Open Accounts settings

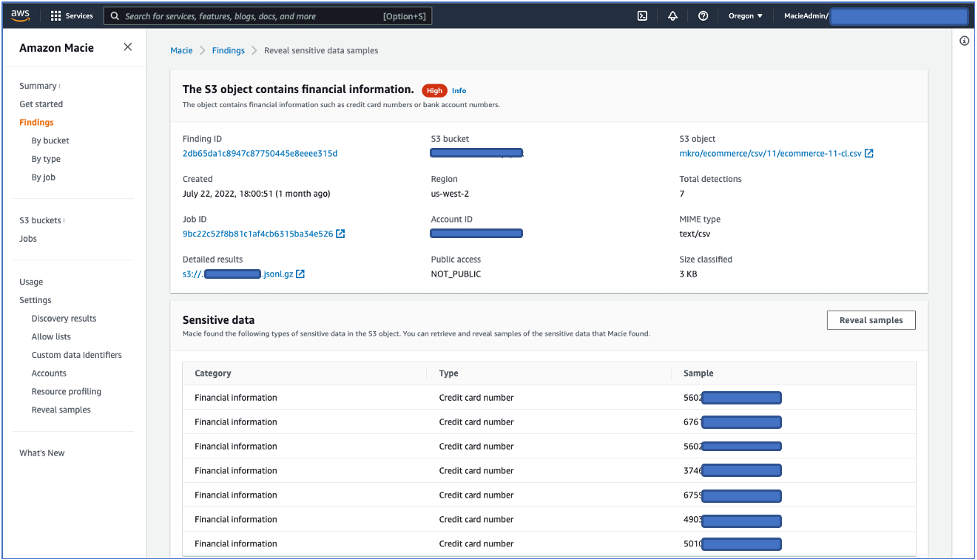pos(49,373)
